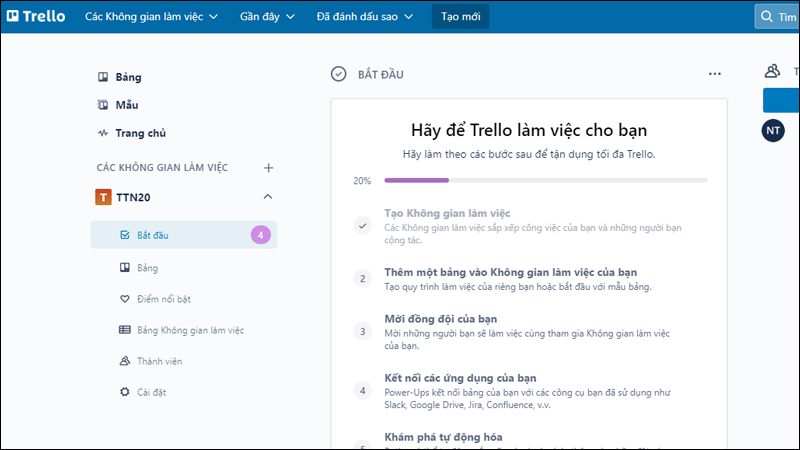Open the Gần đây dropdown menu
Image resolution: width=800 pixels, height=450 pixels.
pos(267,17)
